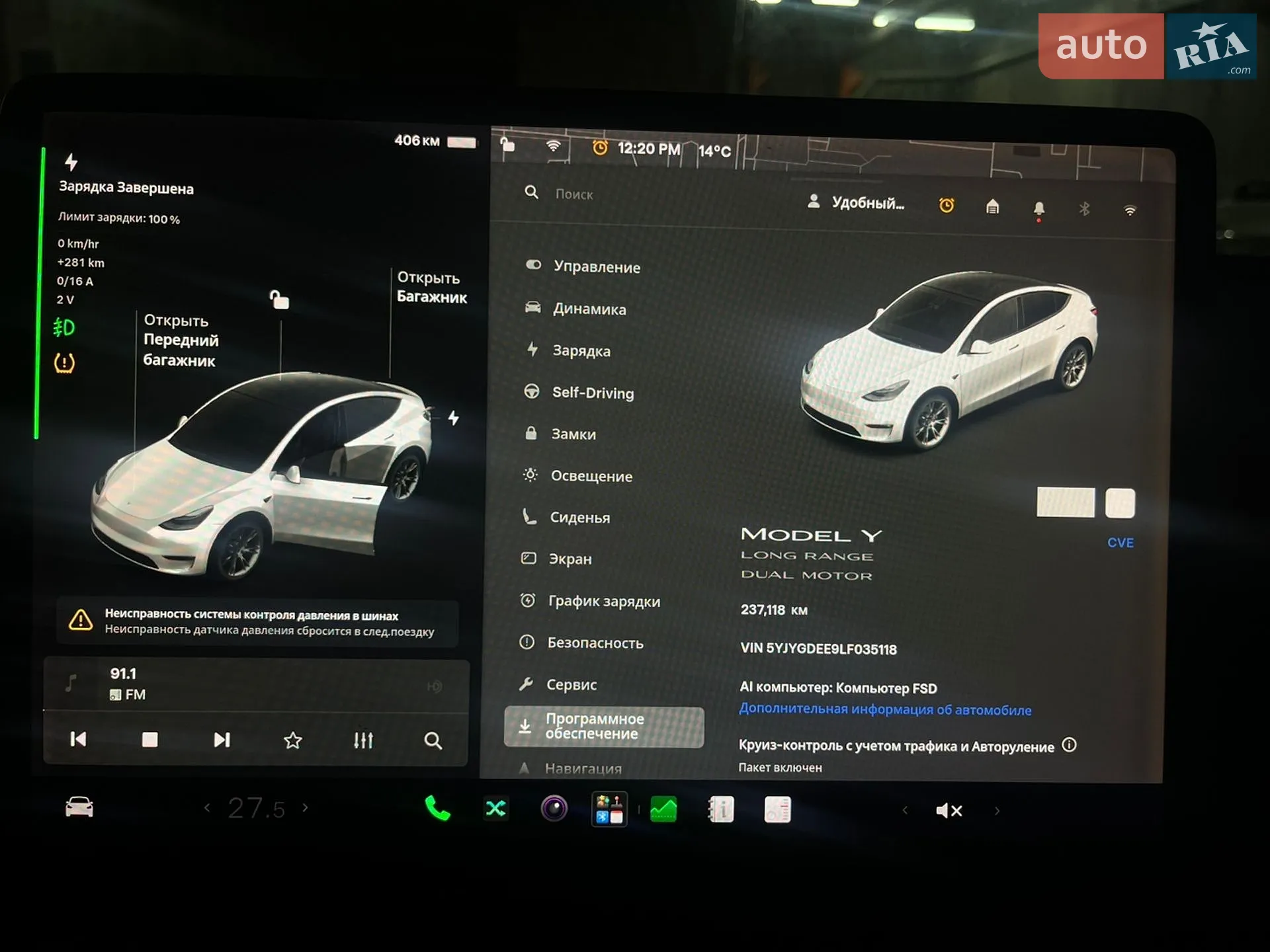The image size is (1270, 952).
Task: Skip to previous radio station
Action: pyautogui.click(x=78, y=738)
